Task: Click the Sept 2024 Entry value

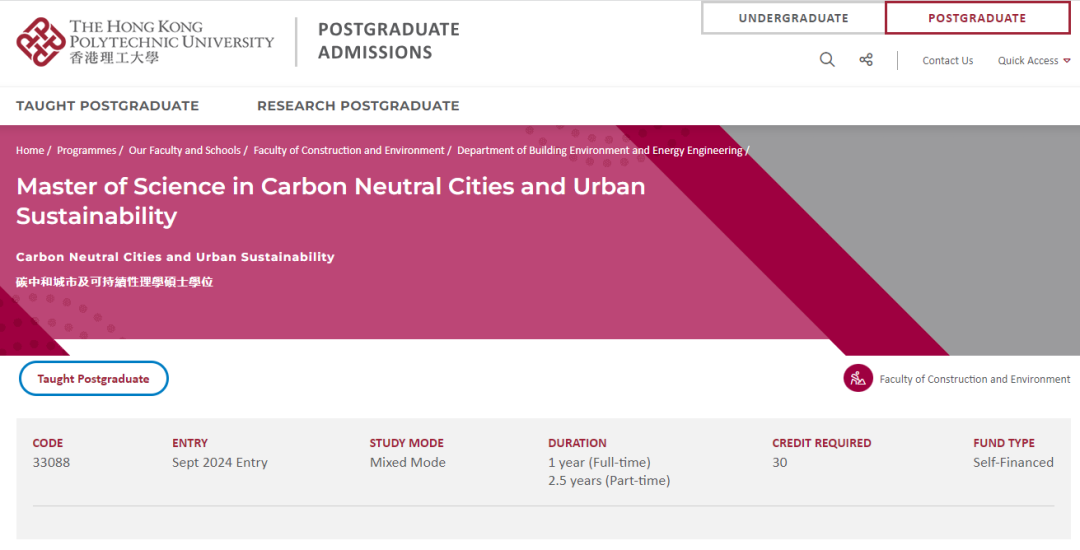Action: [x=220, y=463]
